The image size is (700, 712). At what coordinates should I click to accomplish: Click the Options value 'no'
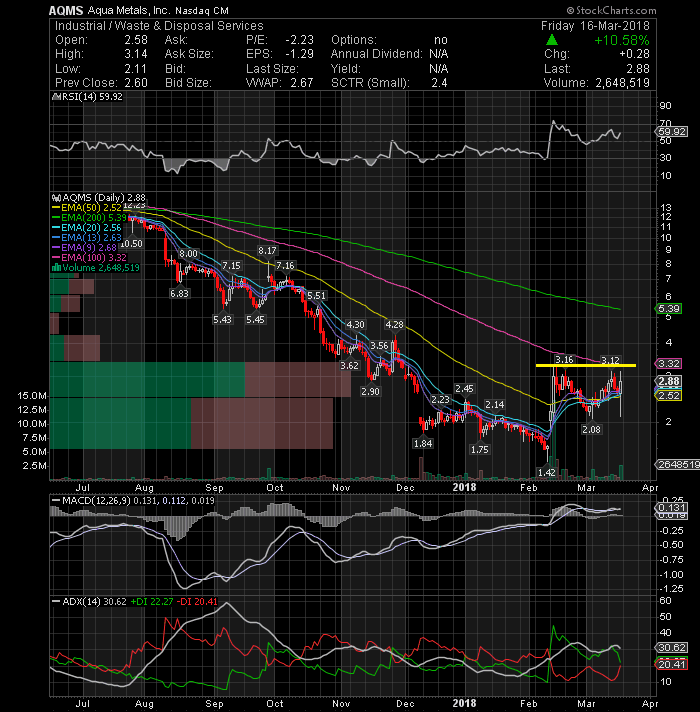point(441,40)
